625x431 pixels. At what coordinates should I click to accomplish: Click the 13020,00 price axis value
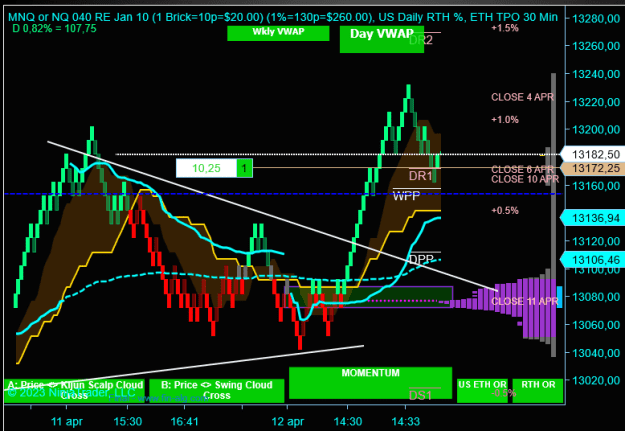(596, 380)
